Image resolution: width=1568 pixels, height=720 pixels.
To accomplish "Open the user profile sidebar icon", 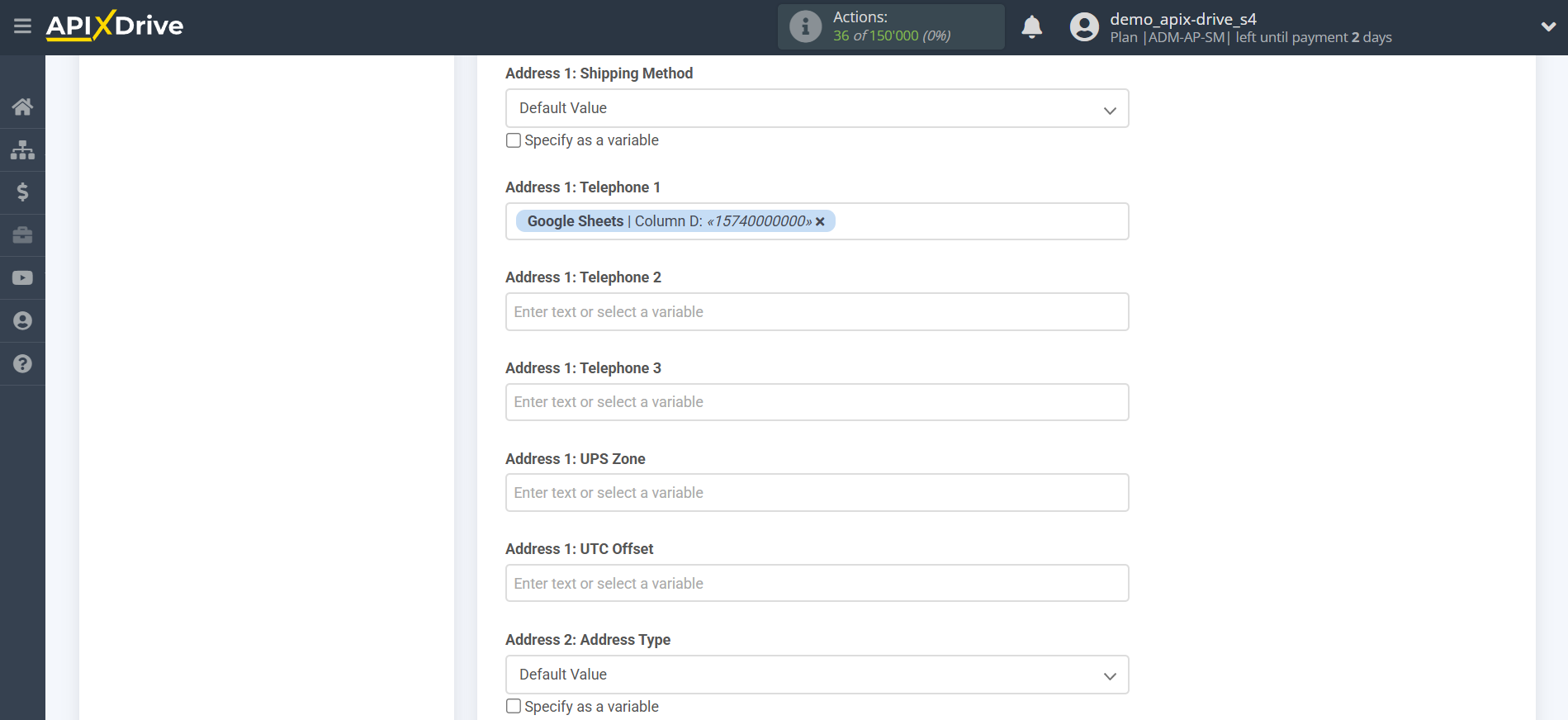I will pos(22,321).
